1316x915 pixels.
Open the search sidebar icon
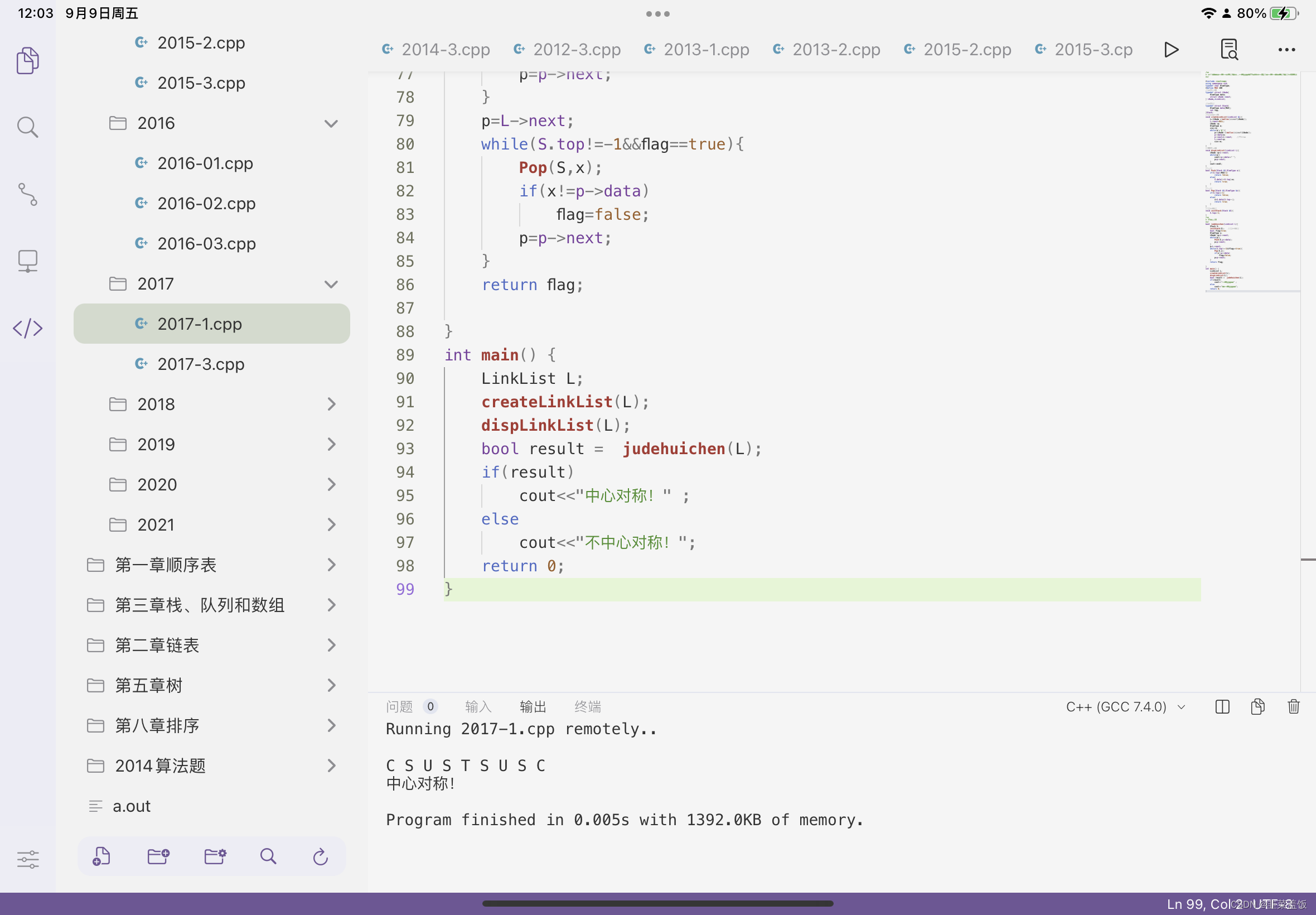tap(27, 127)
